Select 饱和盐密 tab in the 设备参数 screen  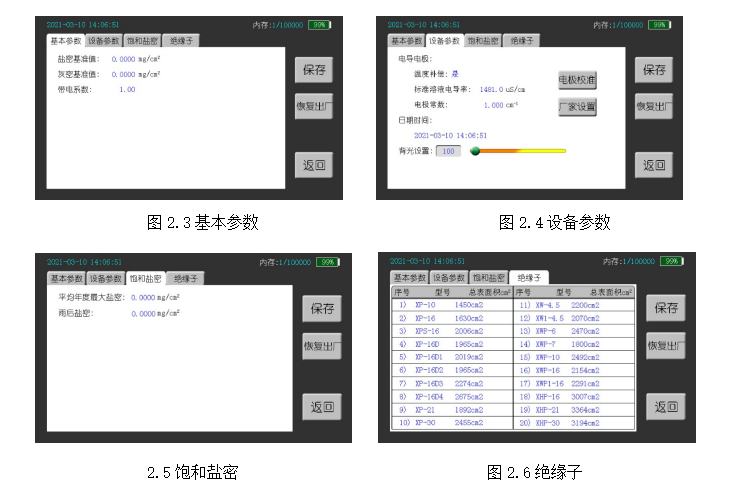[482, 41]
